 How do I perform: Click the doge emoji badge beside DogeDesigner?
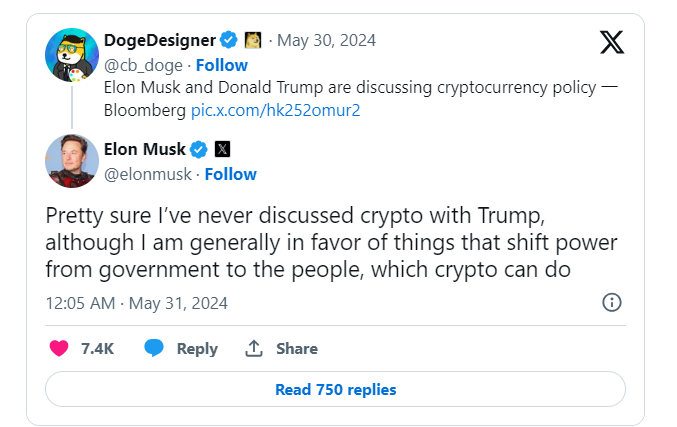click(x=251, y=41)
